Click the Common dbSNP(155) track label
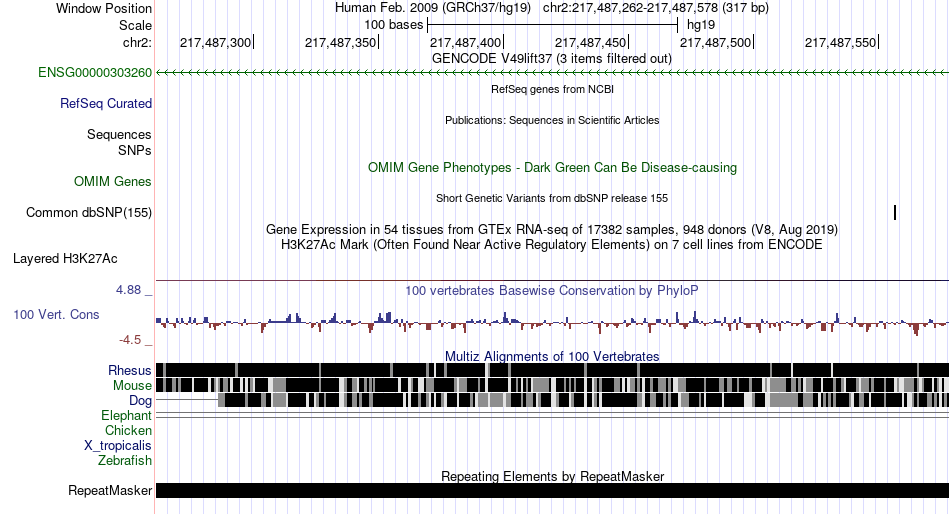This screenshot has width=950, height=514. [x=89, y=213]
